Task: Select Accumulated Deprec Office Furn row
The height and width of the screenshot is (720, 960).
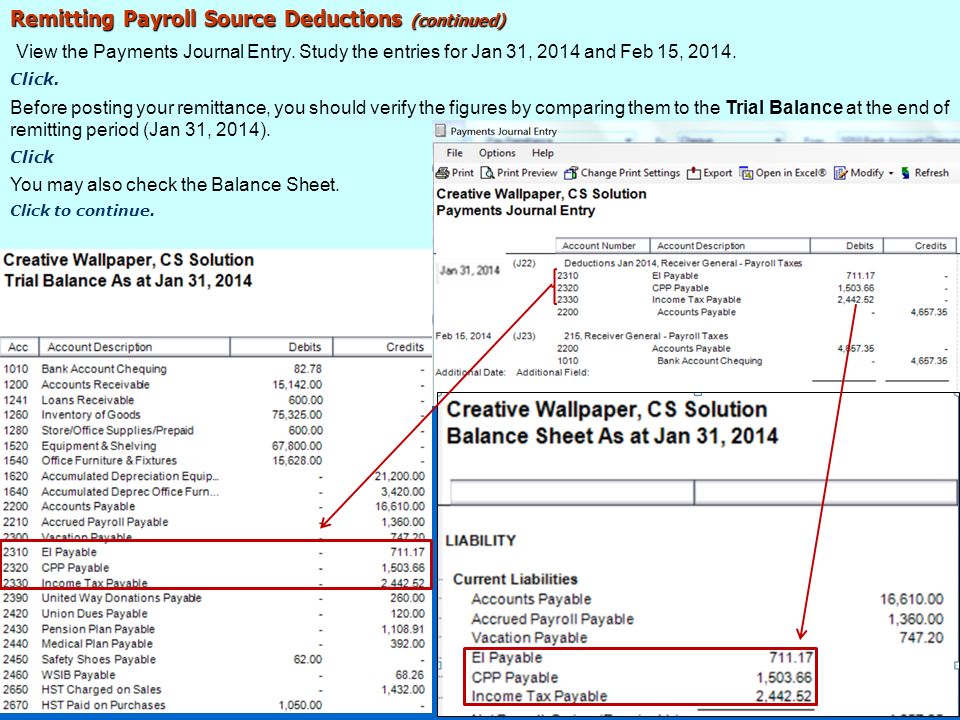Action: pyautogui.click(x=214, y=491)
